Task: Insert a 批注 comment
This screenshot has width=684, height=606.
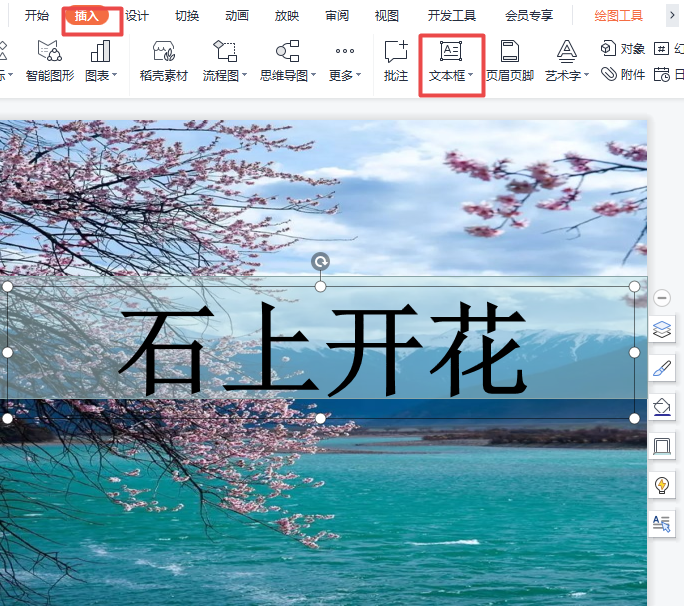Action: (x=396, y=61)
